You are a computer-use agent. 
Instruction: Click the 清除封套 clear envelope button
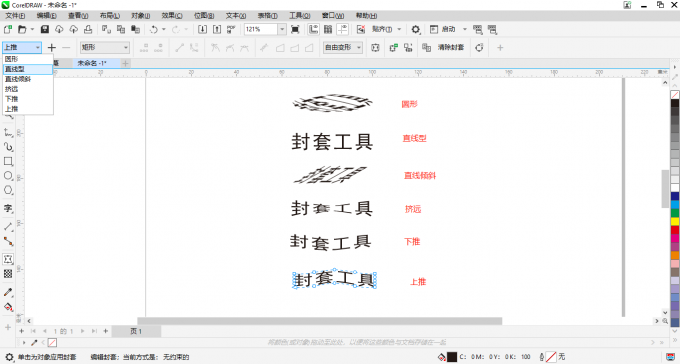click(451, 47)
